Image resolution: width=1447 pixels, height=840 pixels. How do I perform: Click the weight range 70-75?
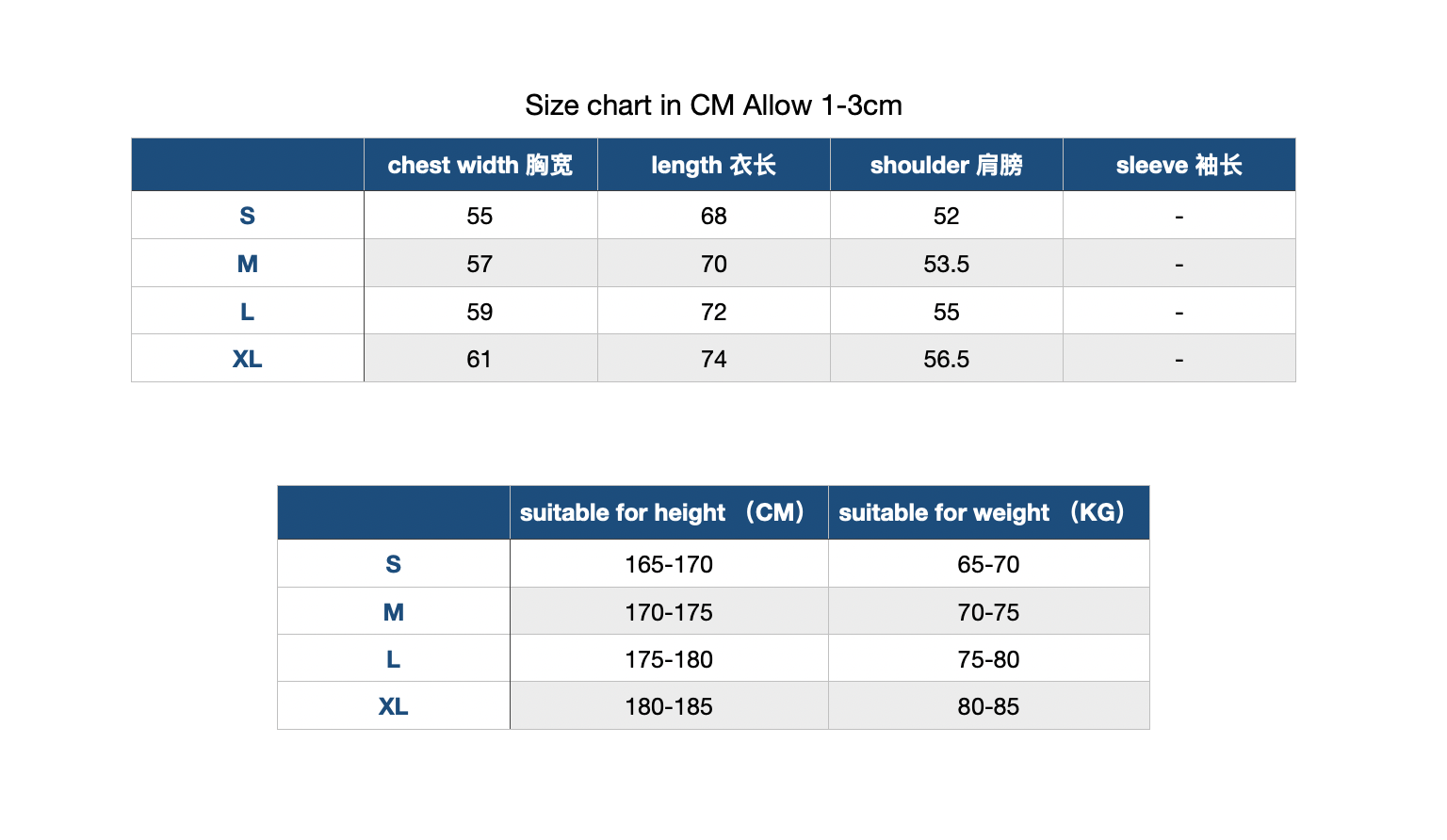tap(988, 612)
